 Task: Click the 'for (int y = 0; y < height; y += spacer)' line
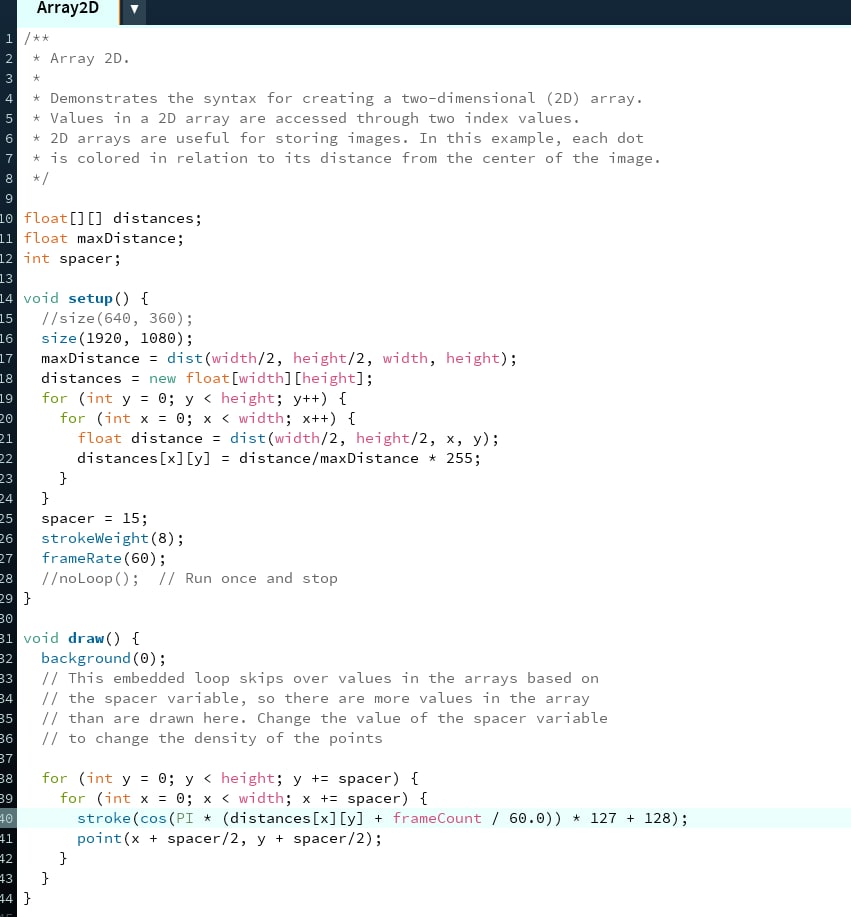(230, 778)
